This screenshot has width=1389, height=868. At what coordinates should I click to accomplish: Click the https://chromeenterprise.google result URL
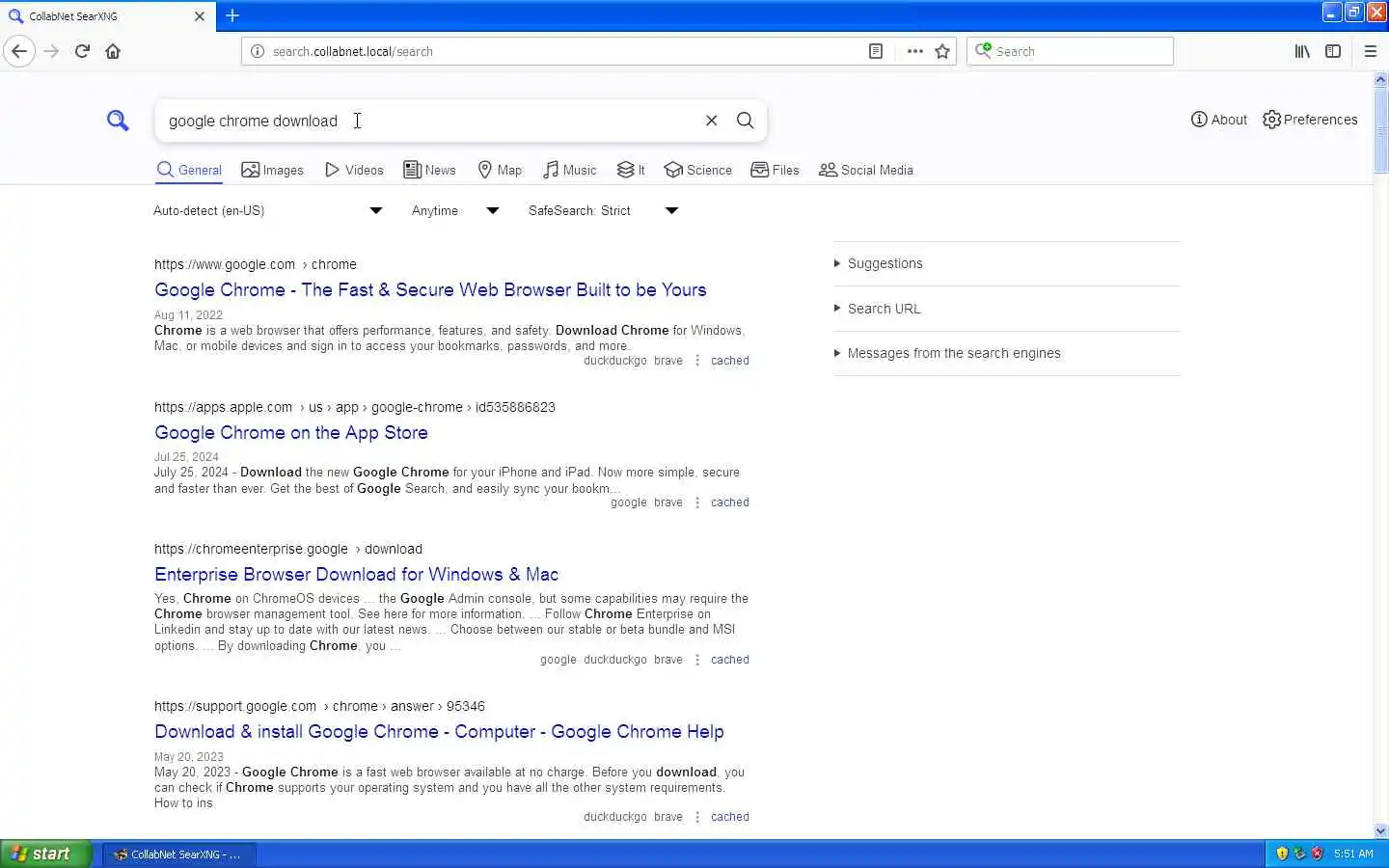point(288,549)
